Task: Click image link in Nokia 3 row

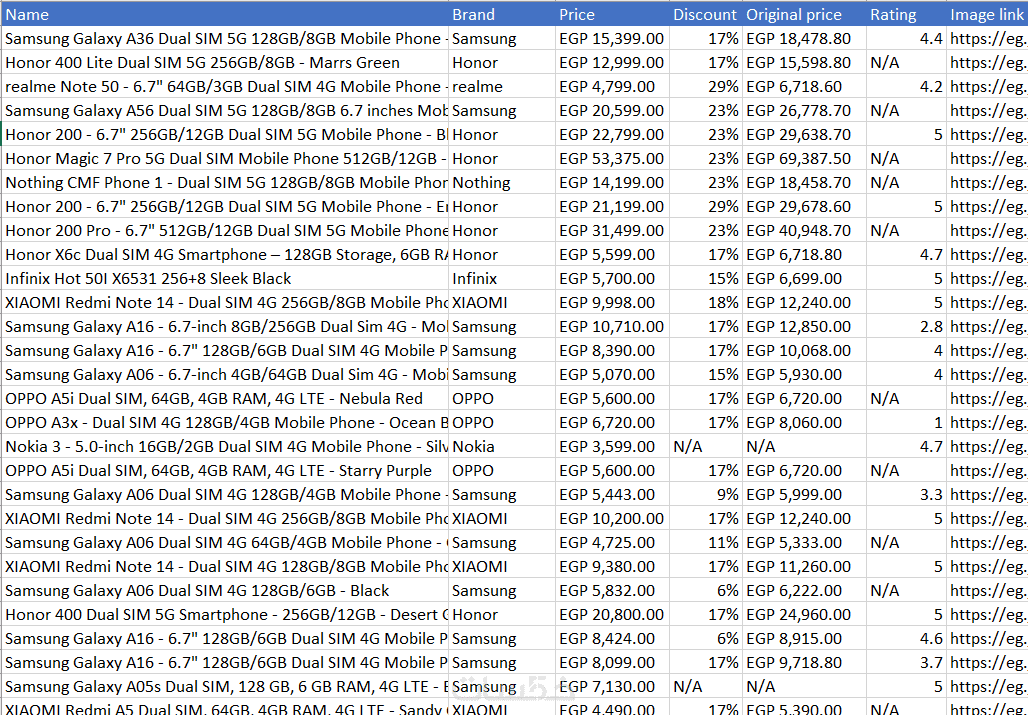Action: [x=987, y=447]
